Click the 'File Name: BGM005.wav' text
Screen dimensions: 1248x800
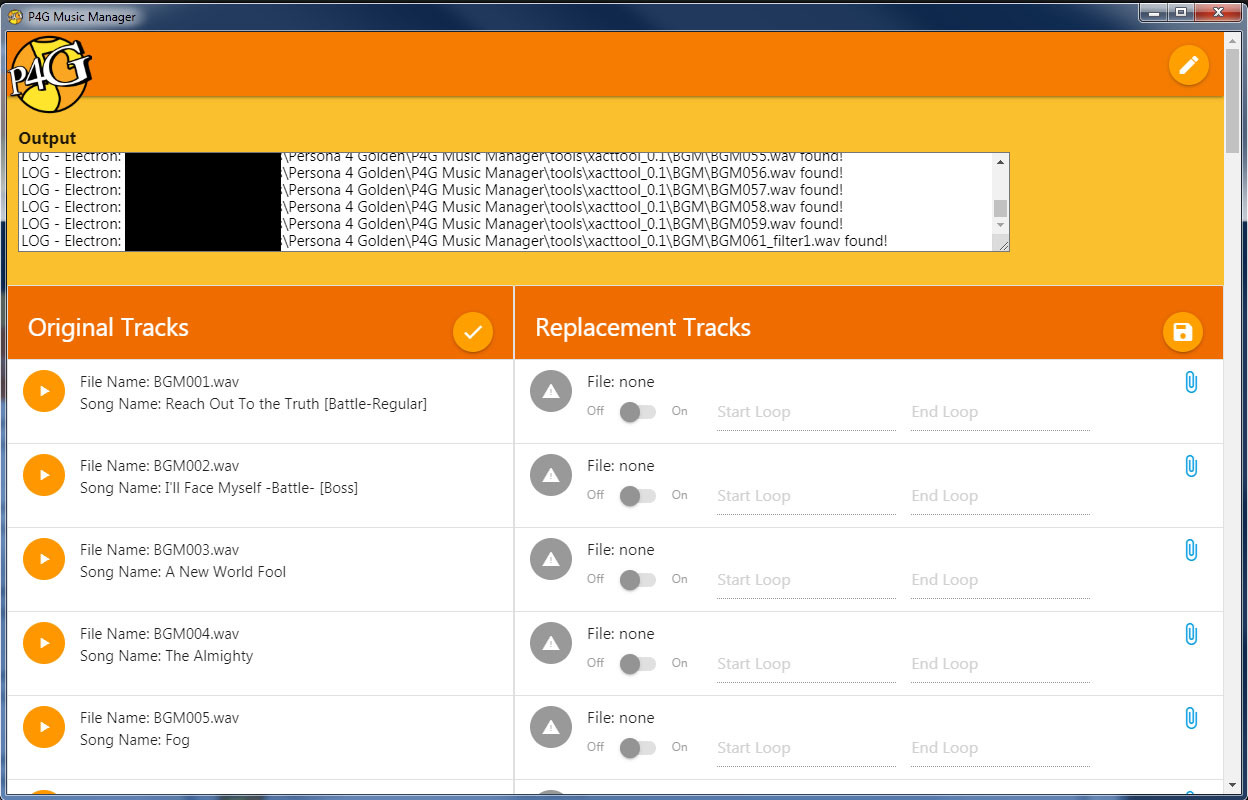pos(160,718)
